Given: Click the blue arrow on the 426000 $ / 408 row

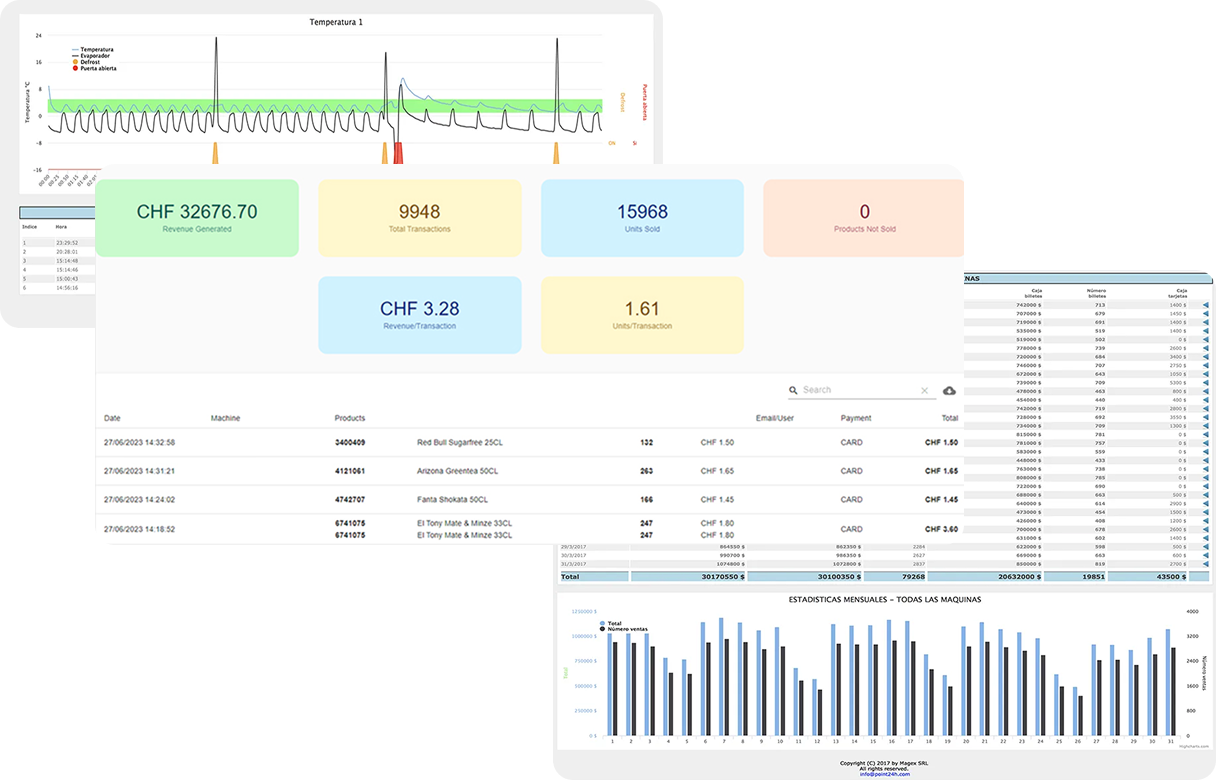Looking at the screenshot, I should (1205, 521).
